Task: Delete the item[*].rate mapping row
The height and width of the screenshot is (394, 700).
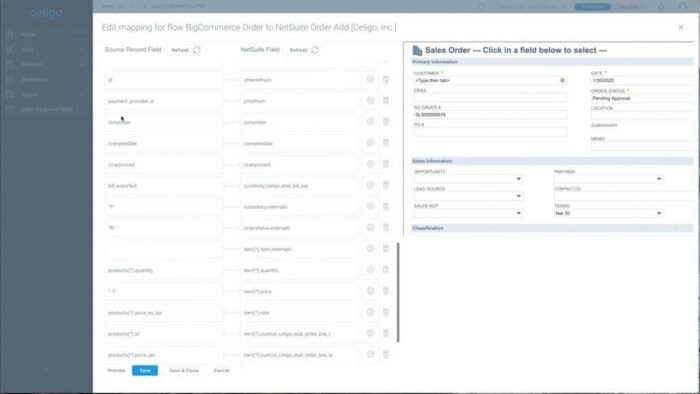Action: tap(386, 312)
